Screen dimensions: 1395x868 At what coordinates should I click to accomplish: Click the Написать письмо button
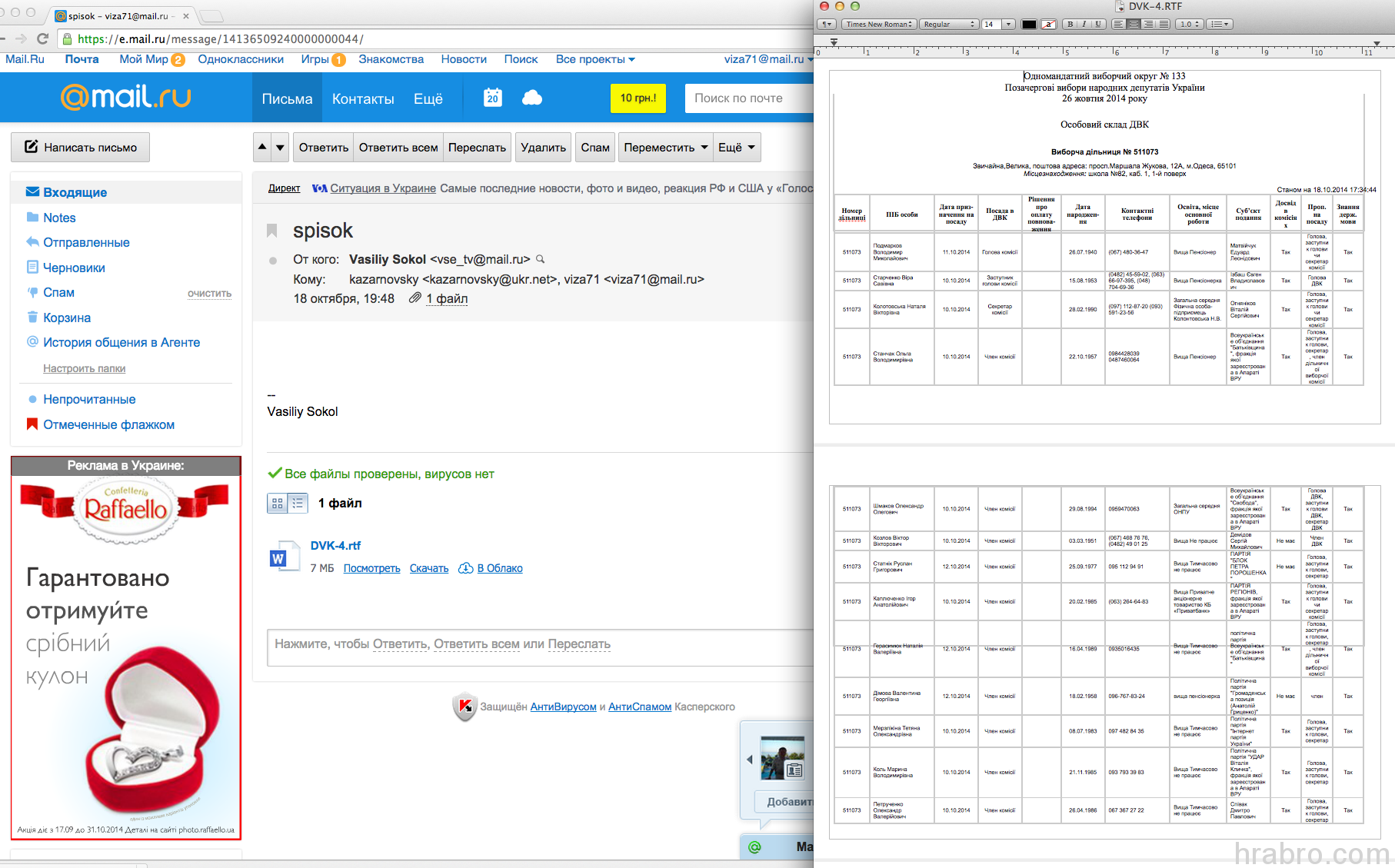click(81, 147)
